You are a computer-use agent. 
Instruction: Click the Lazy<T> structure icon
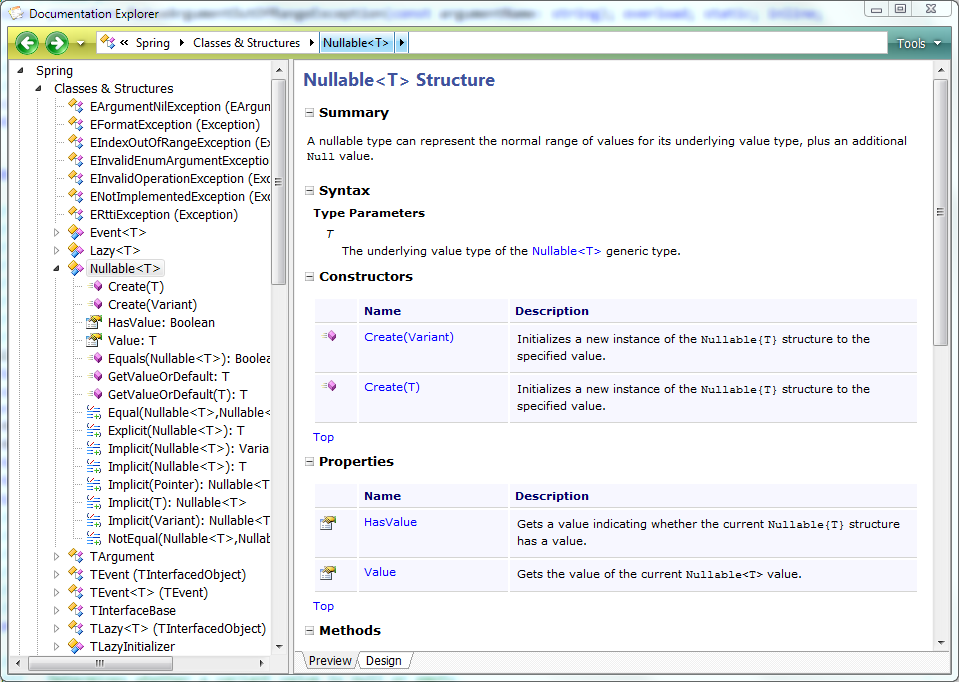pyautogui.click(x=76, y=250)
